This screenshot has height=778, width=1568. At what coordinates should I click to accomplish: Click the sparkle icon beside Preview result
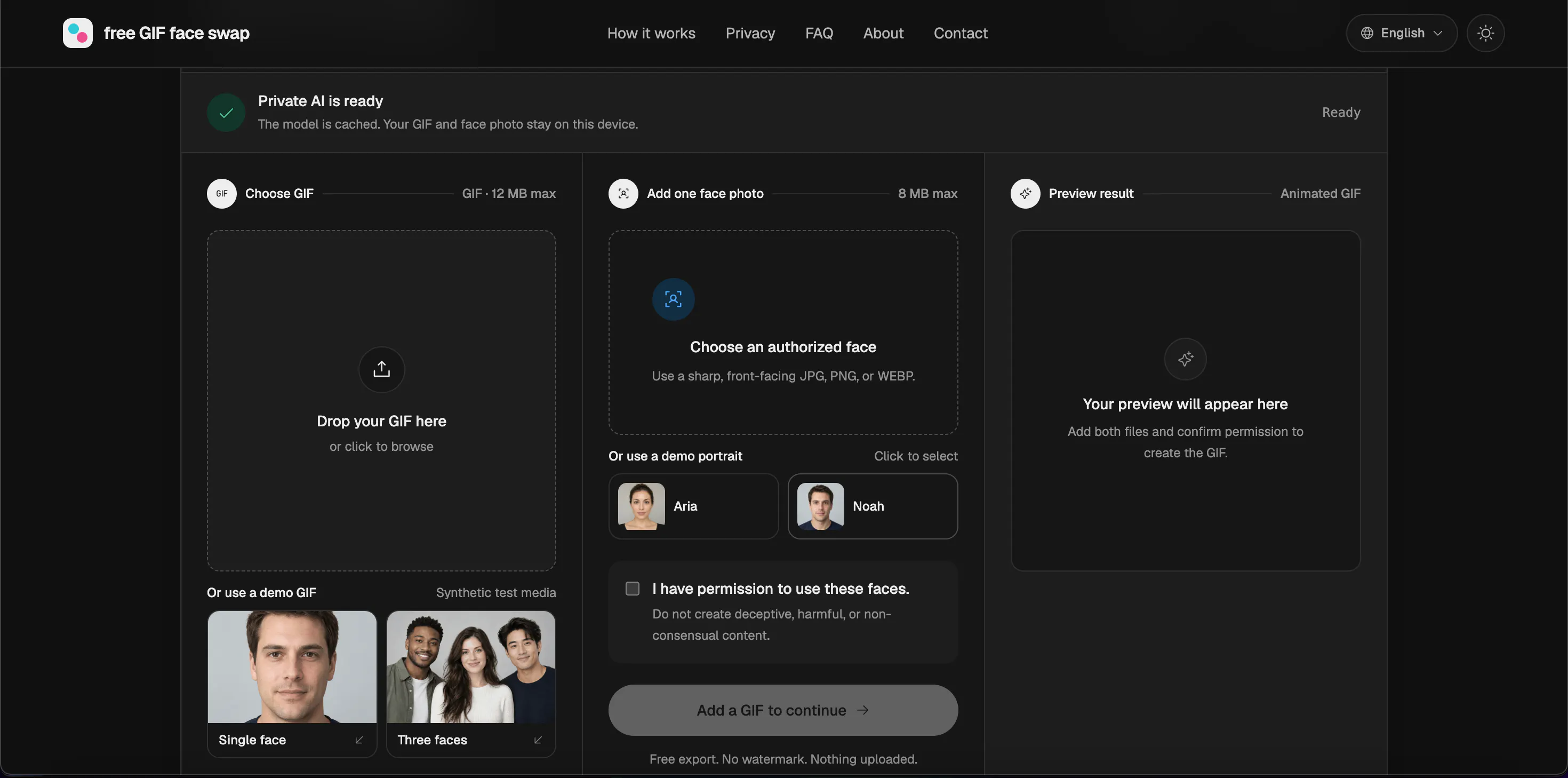click(x=1026, y=194)
